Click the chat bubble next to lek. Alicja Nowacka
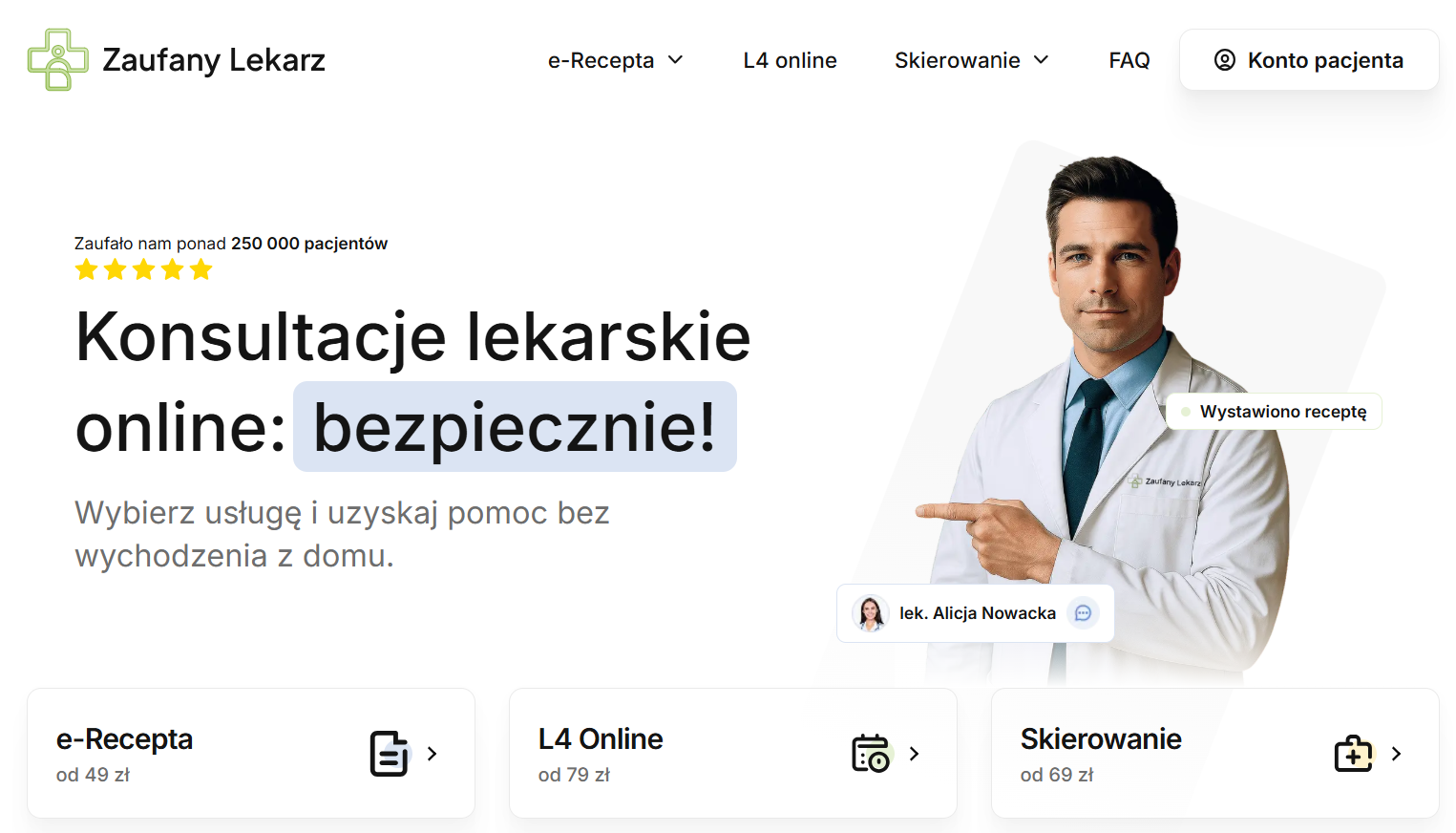Image resolution: width=1456 pixels, height=833 pixels. (x=1083, y=613)
